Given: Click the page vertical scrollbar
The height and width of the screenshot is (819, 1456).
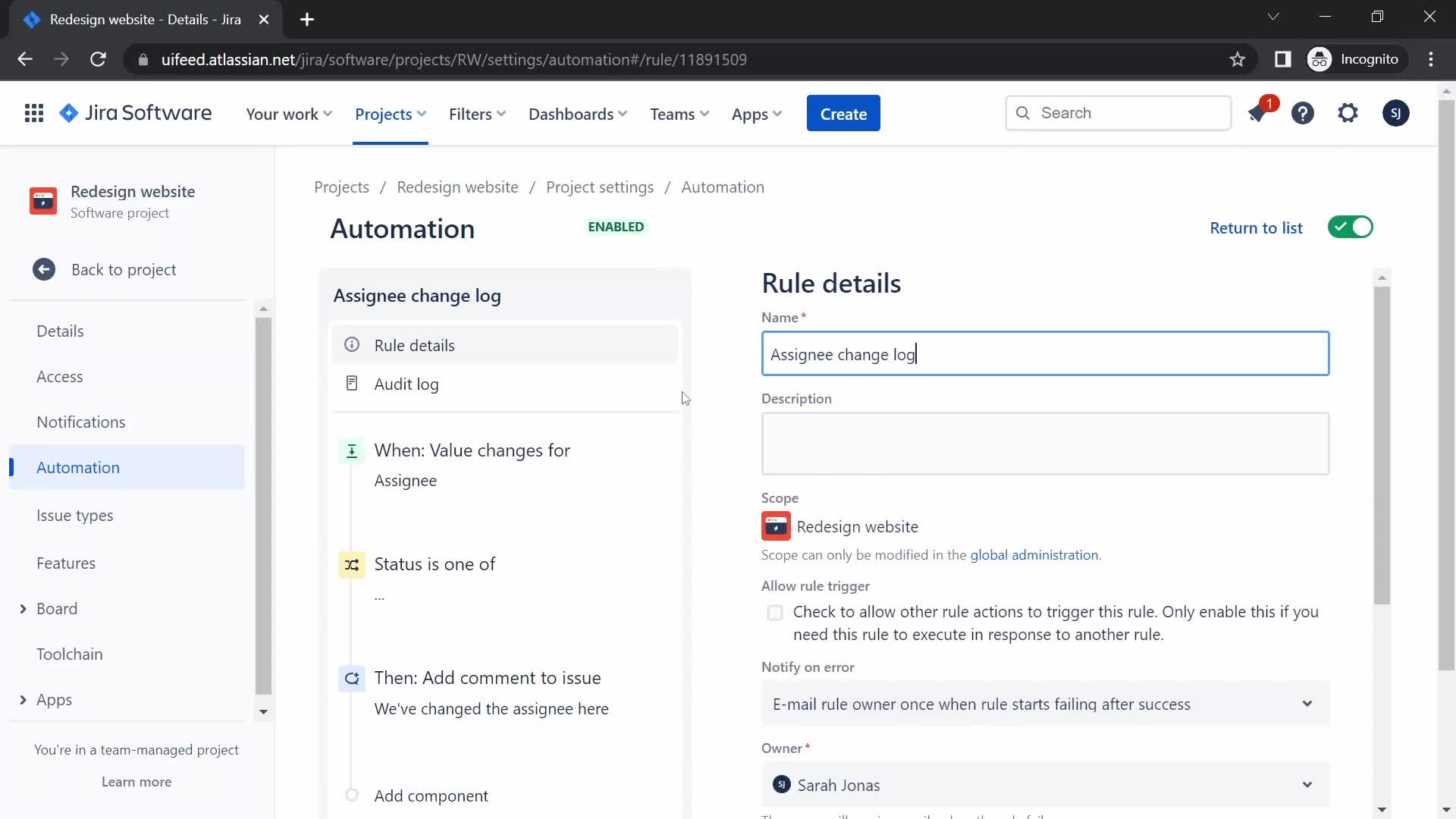Looking at the screenshot, I should point(1445,385).
